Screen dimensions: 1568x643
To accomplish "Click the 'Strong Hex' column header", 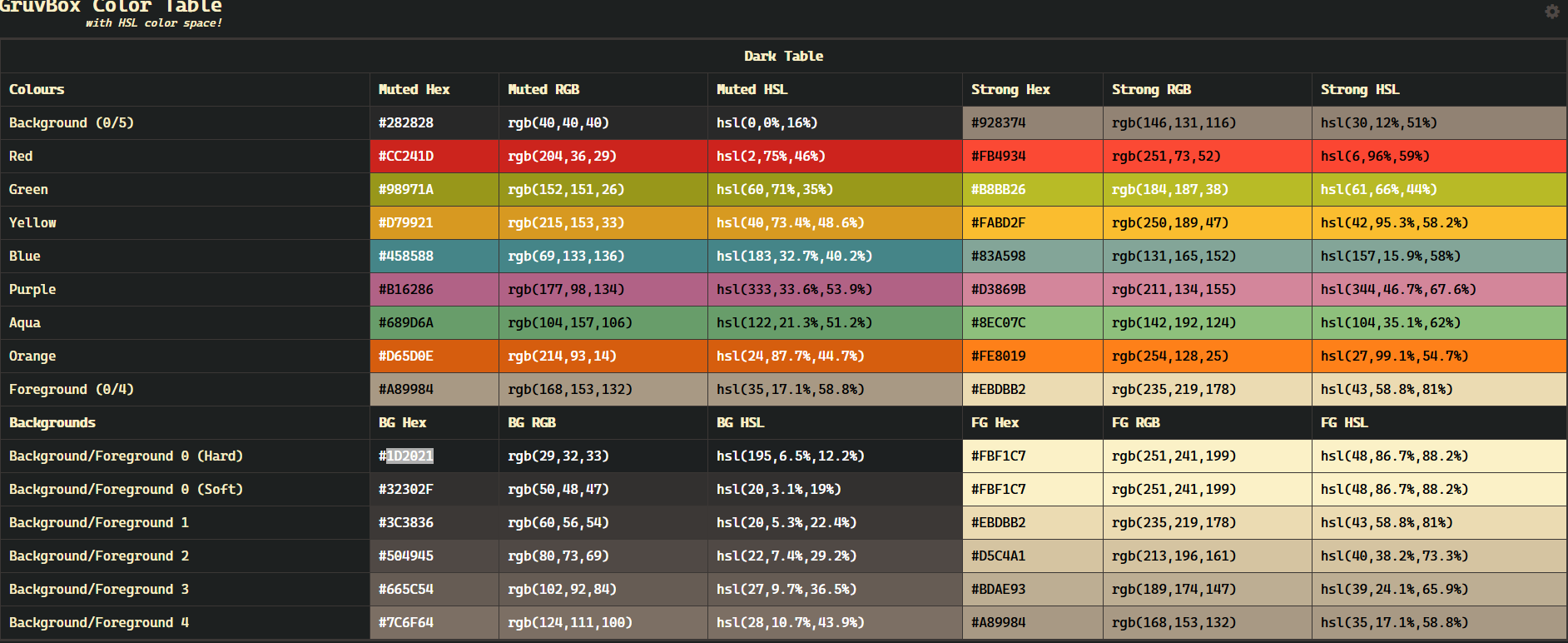I will 1033,89.
